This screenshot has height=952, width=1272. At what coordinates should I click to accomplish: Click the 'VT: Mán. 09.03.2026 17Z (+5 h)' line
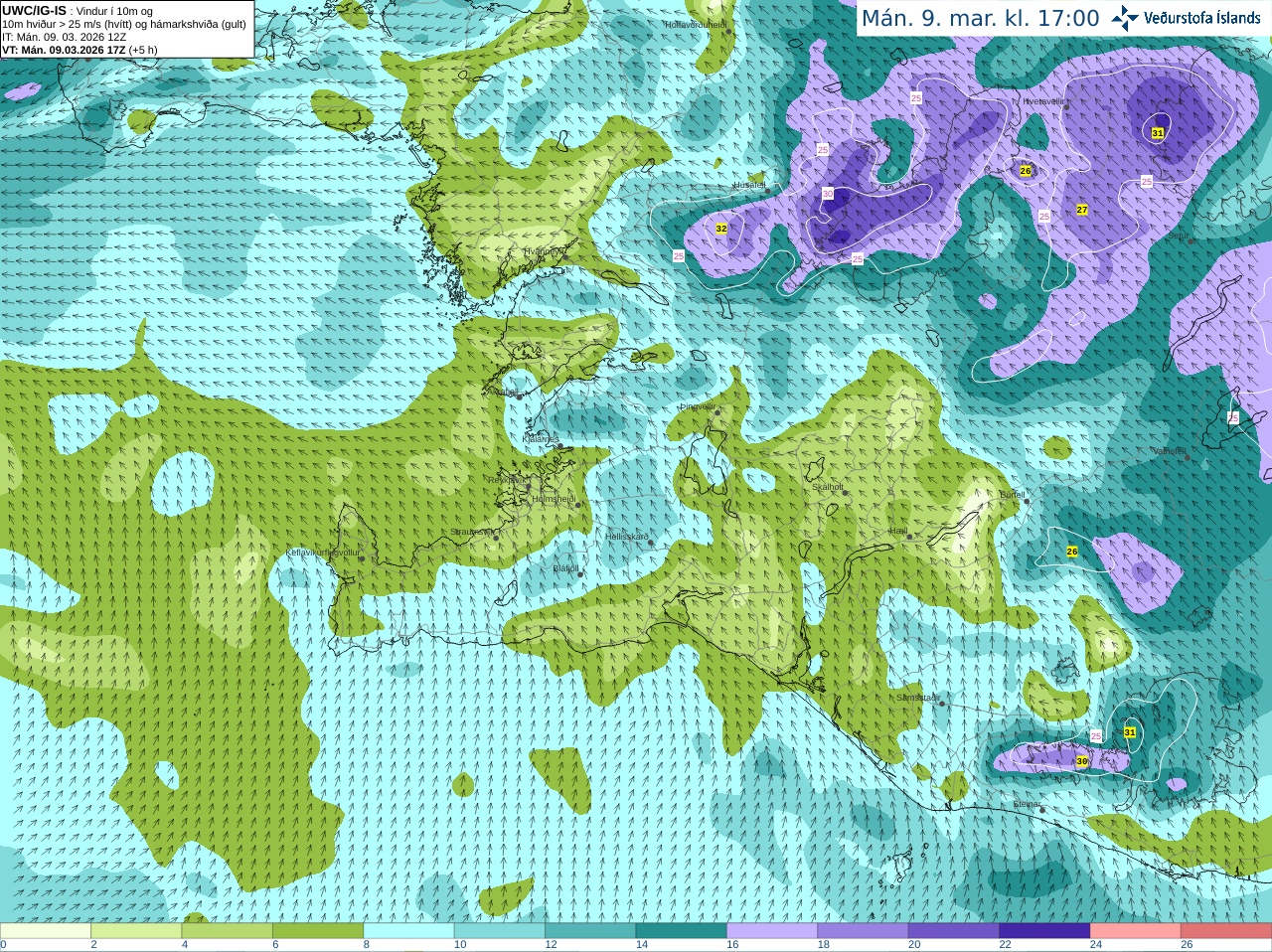(x=79, y=50)
